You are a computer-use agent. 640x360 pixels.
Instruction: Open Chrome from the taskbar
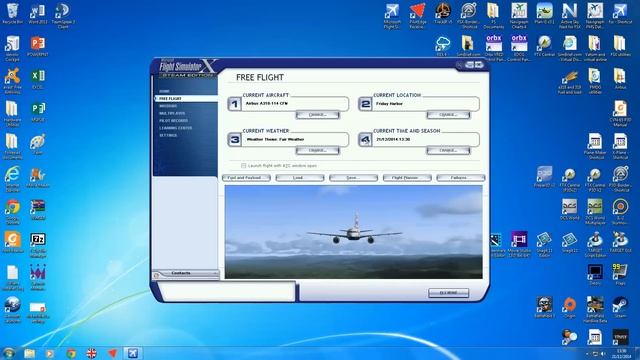[71, 353]
